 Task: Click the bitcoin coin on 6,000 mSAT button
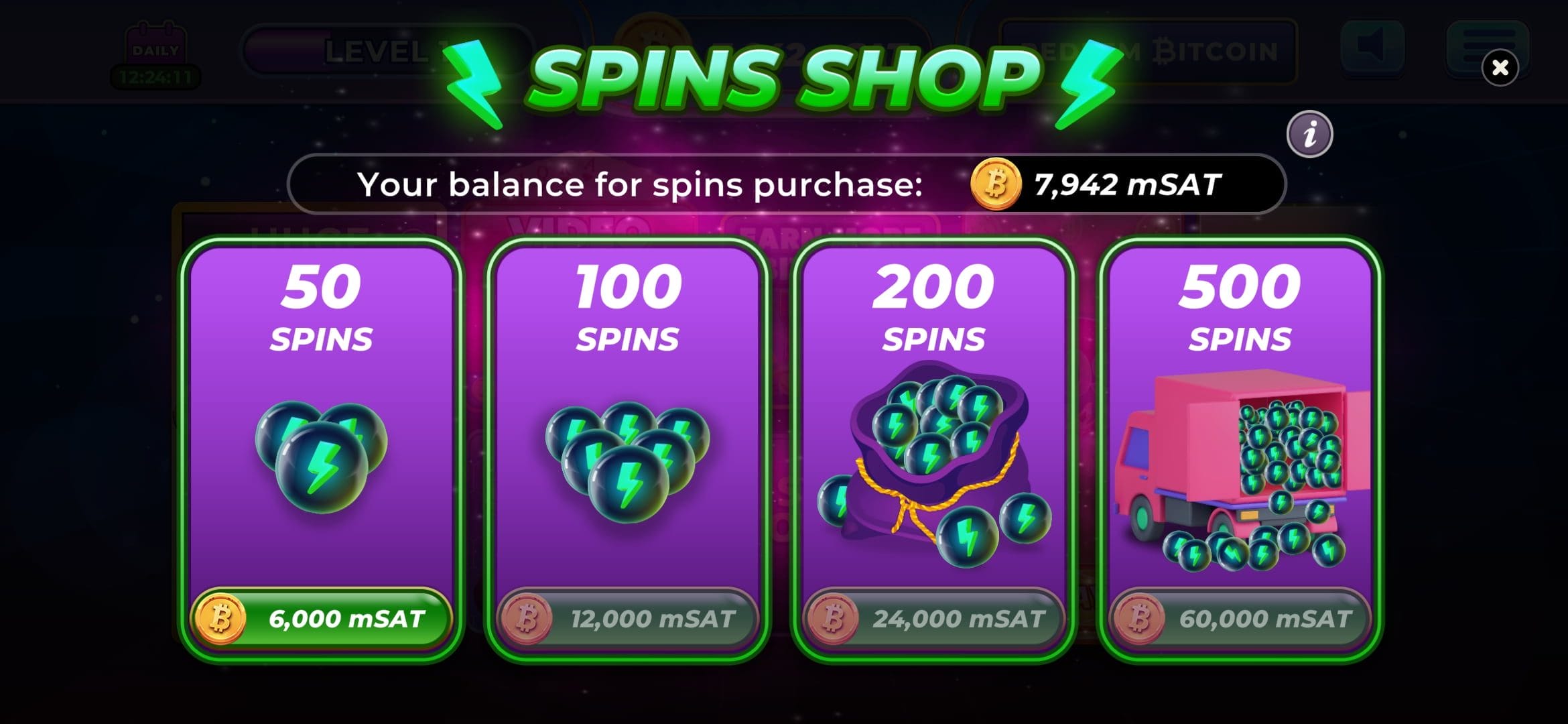coord(220,618)
